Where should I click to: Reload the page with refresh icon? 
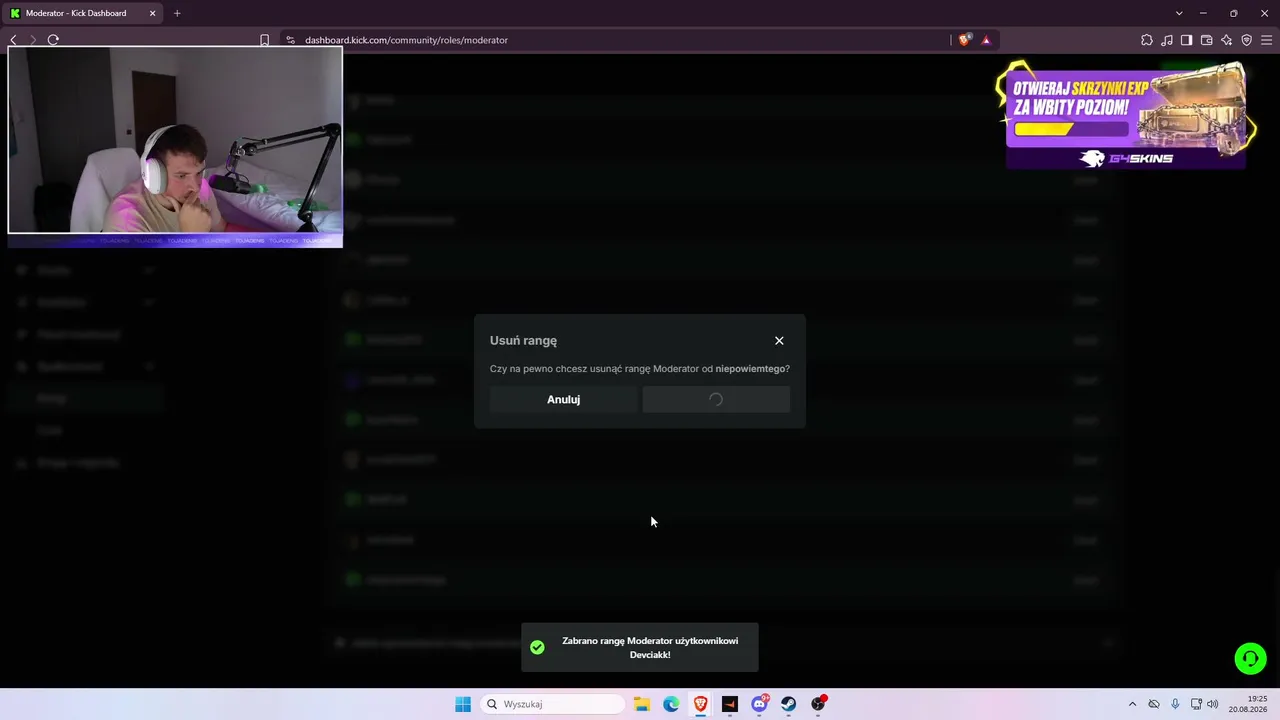click(53, 40)
